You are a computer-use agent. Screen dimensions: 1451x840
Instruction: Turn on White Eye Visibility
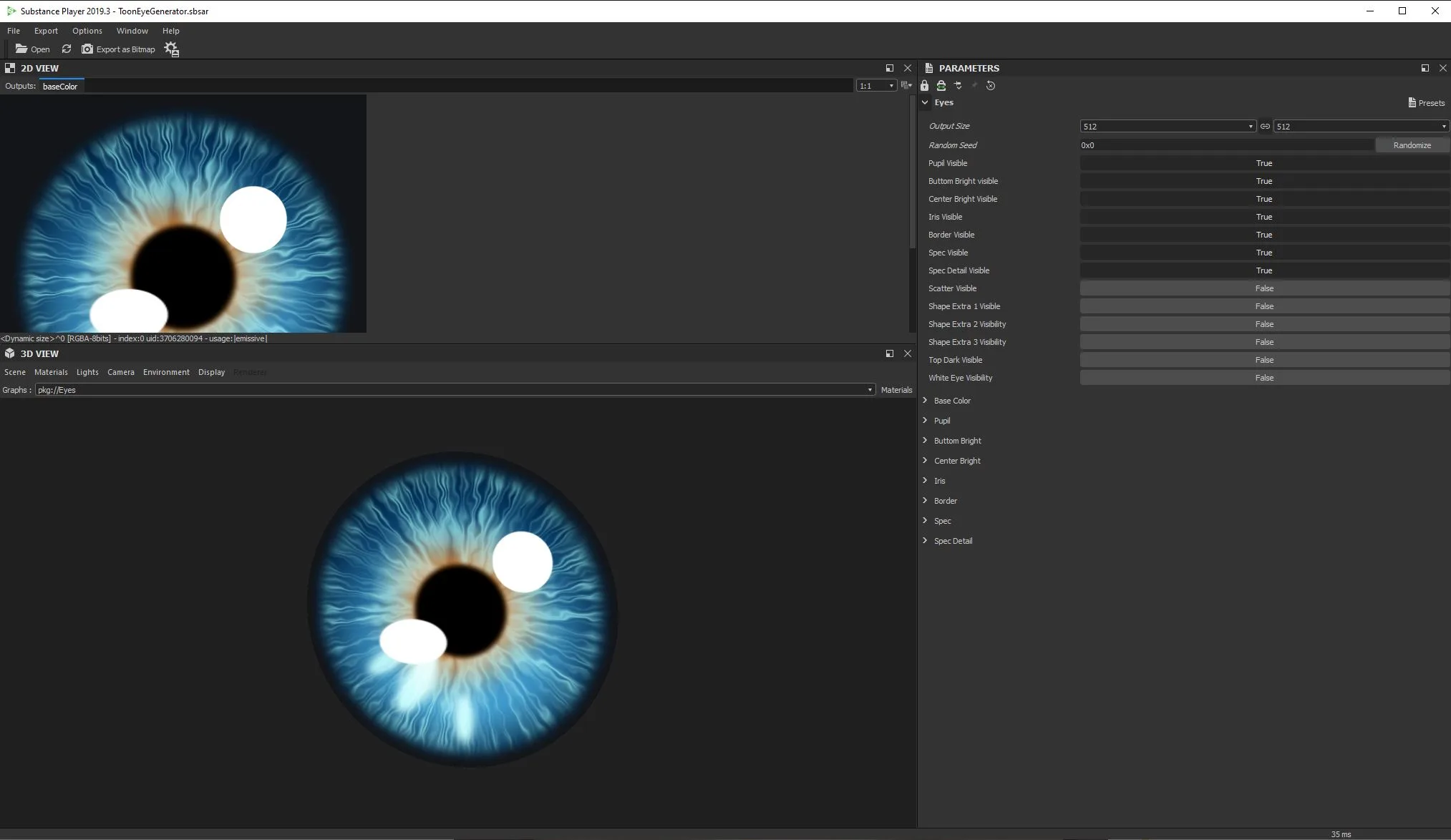click(x=1263, y=378)
